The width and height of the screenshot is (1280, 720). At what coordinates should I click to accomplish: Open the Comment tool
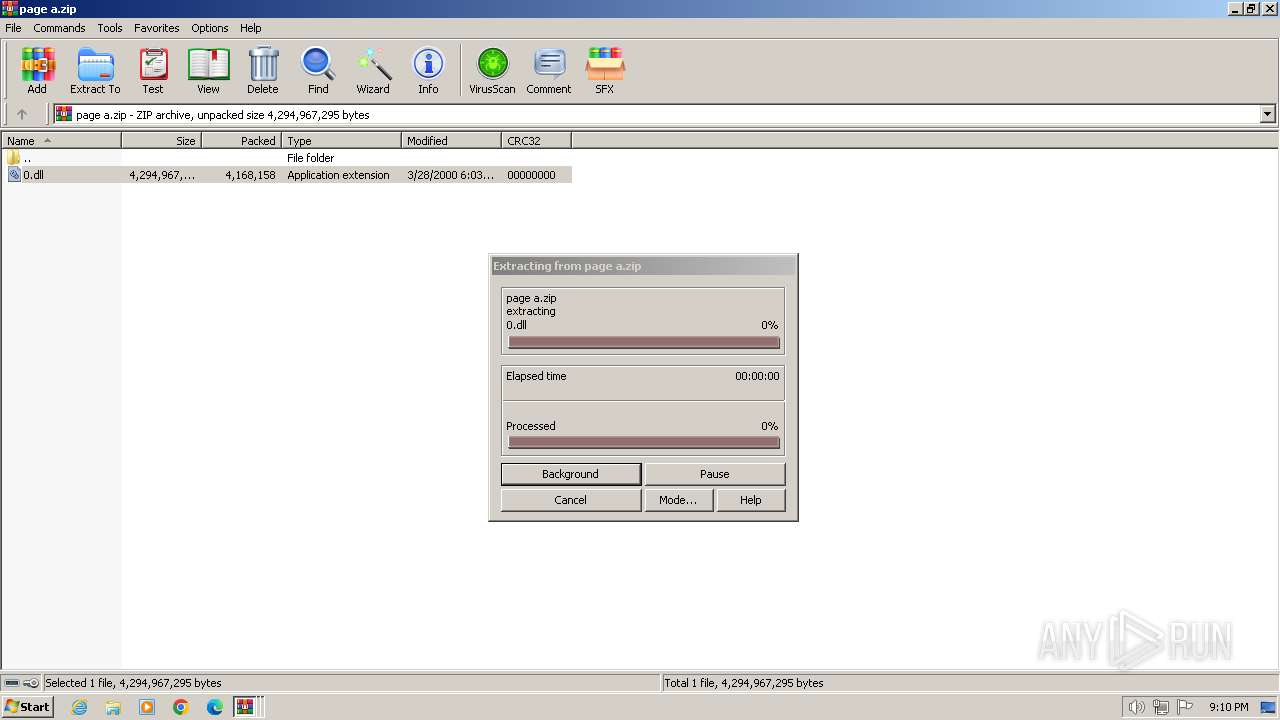[x=549, y=70]
